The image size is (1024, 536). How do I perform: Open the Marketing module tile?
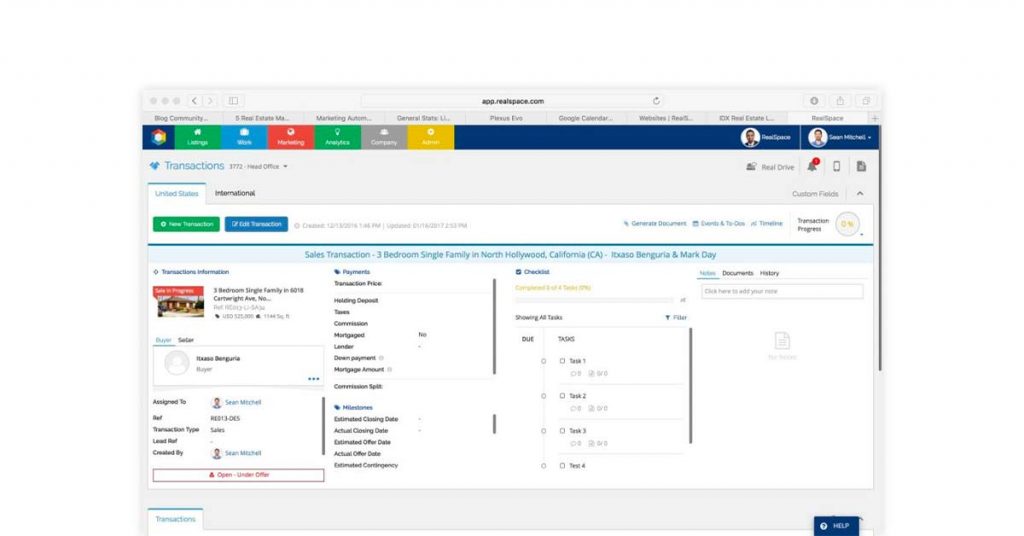pyautogui.click(x=290, y=137)
